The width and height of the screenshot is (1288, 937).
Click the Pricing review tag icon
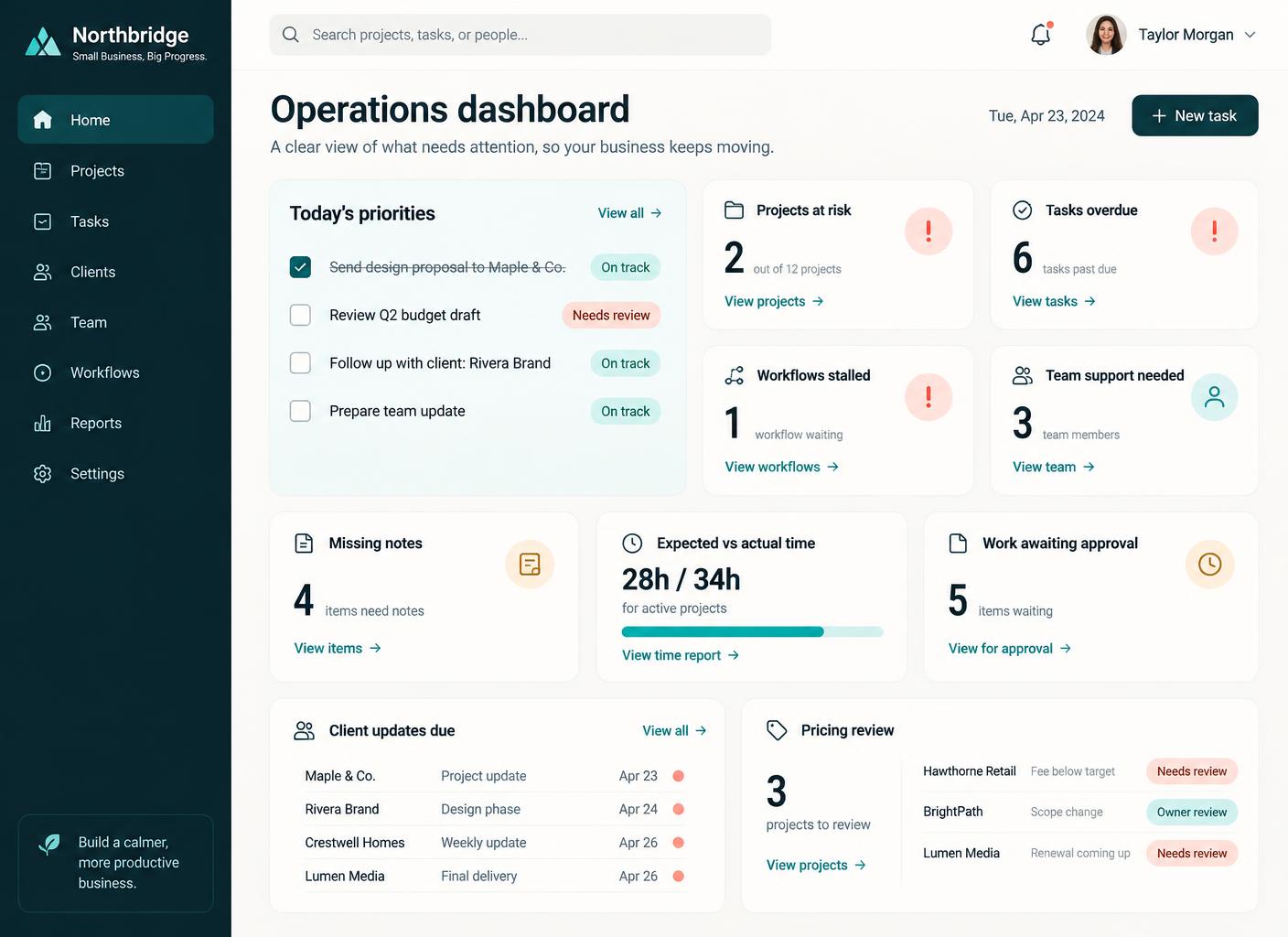pyautogui.click(x=777, y=730)
